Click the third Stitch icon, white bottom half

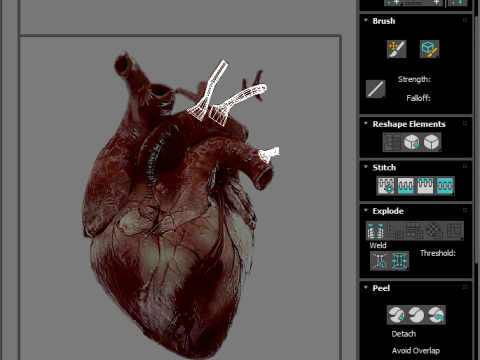point(425,186)
